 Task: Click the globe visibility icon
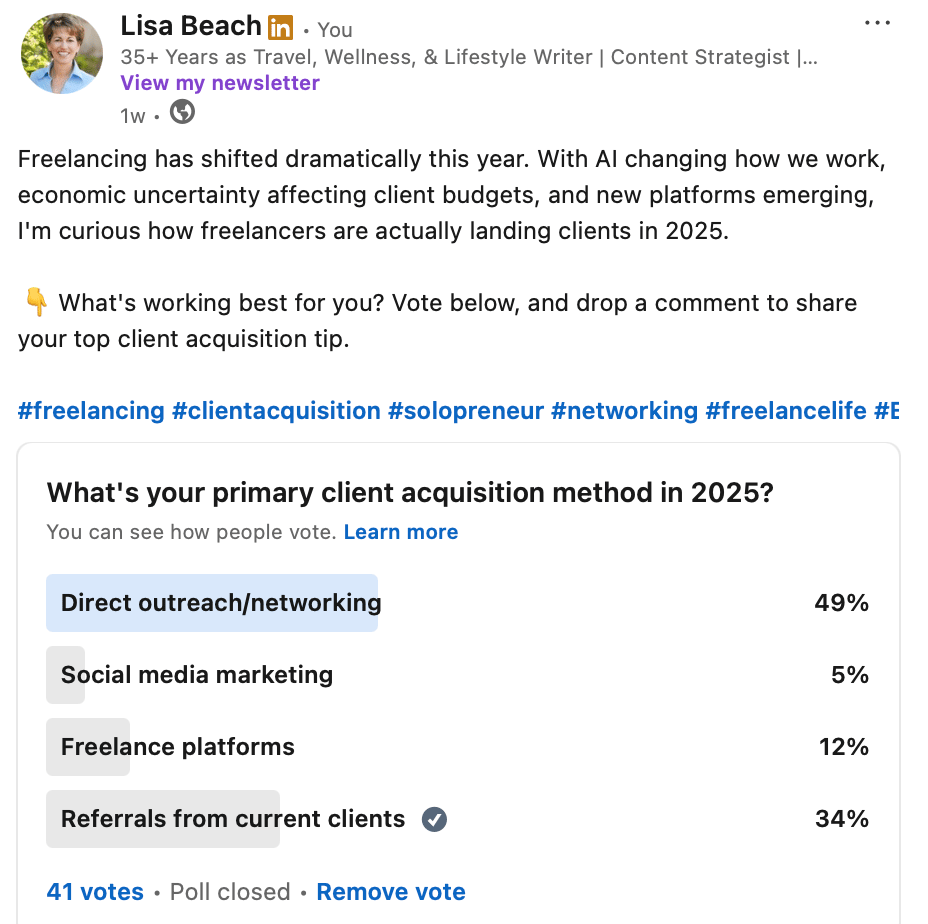(182, 113)
